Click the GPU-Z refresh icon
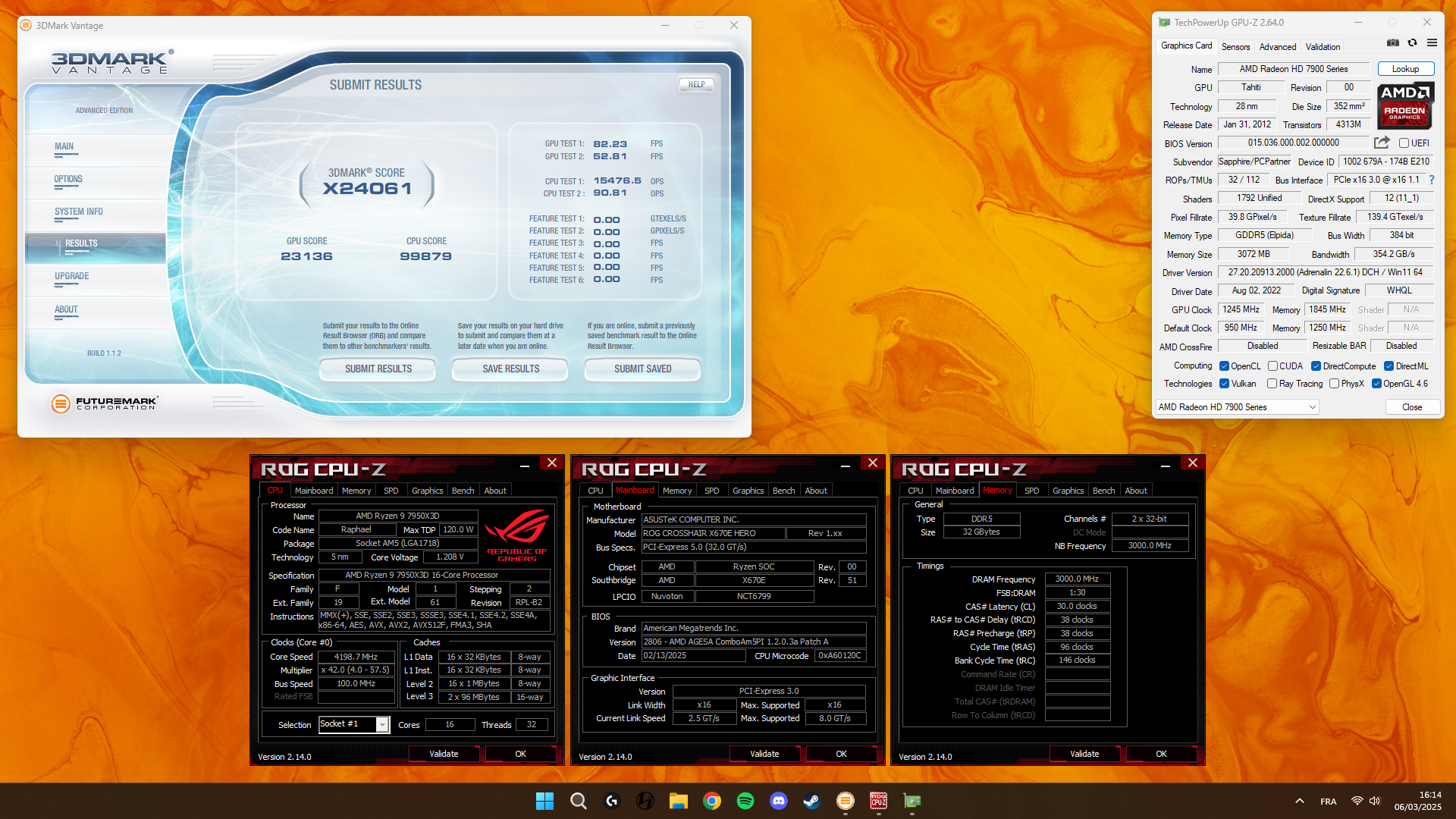Screen dimensions: 1456x819 [x=1412, y=42]
